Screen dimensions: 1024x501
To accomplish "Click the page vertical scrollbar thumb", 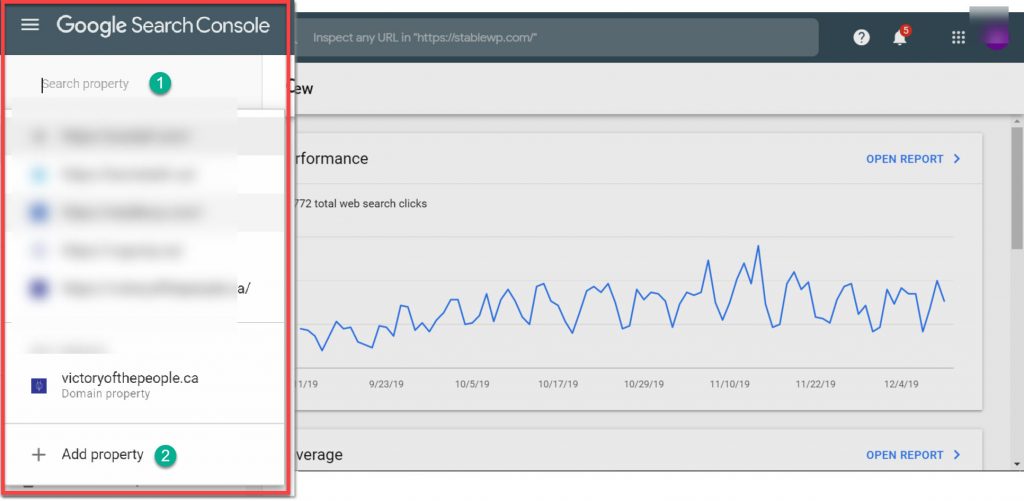I will coord(1017,188).
